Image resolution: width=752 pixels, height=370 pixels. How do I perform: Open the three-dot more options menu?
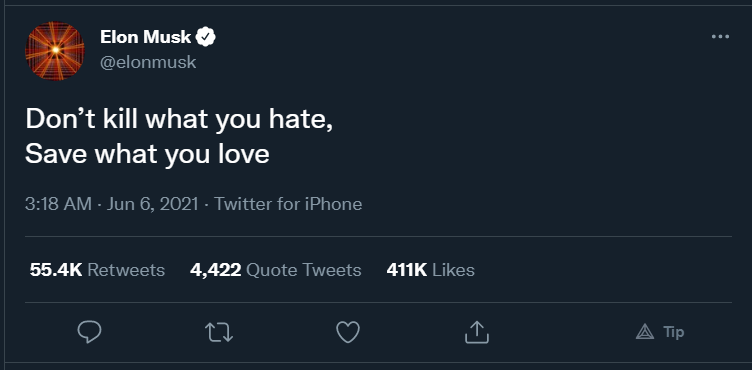pyautogui.click(x=720, y=36)
